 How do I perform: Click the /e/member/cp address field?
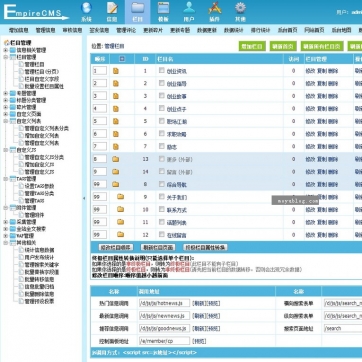point(164,341)
